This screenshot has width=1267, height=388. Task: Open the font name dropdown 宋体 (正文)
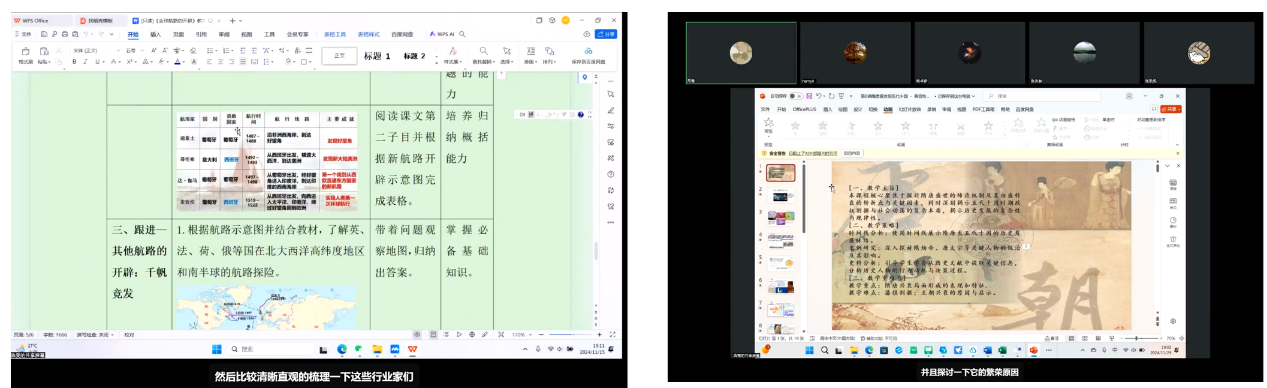click(96, 50)
